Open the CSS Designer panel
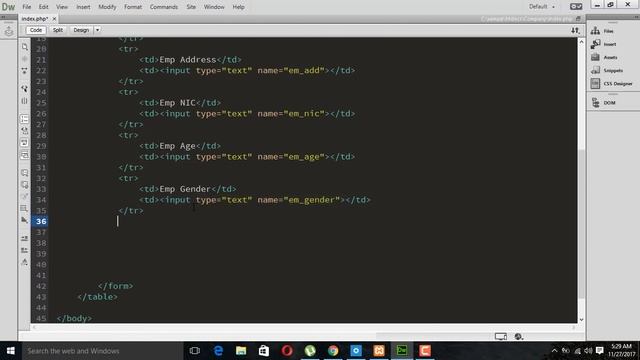Image resolution: width=640 pixels, height=360 pixels. pyautogui.click(x=611, y=84)
